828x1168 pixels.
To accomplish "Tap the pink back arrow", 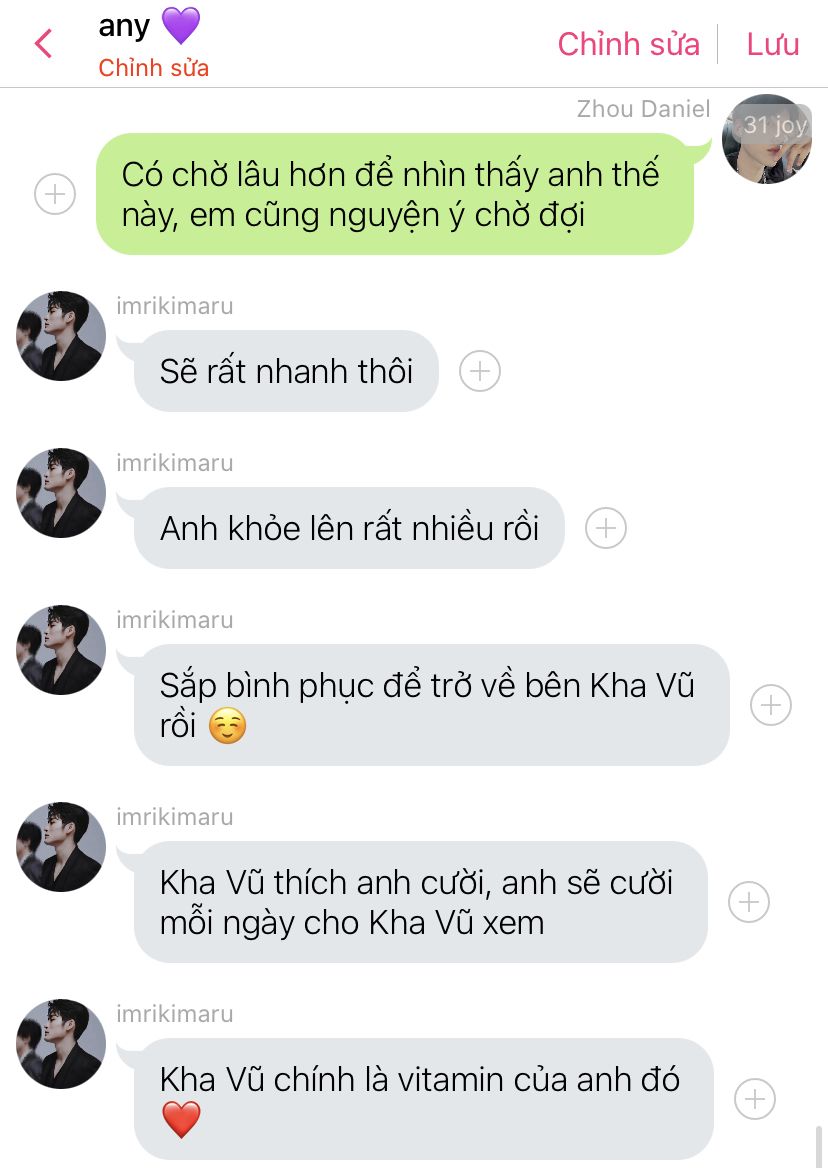I will (43, 43).
